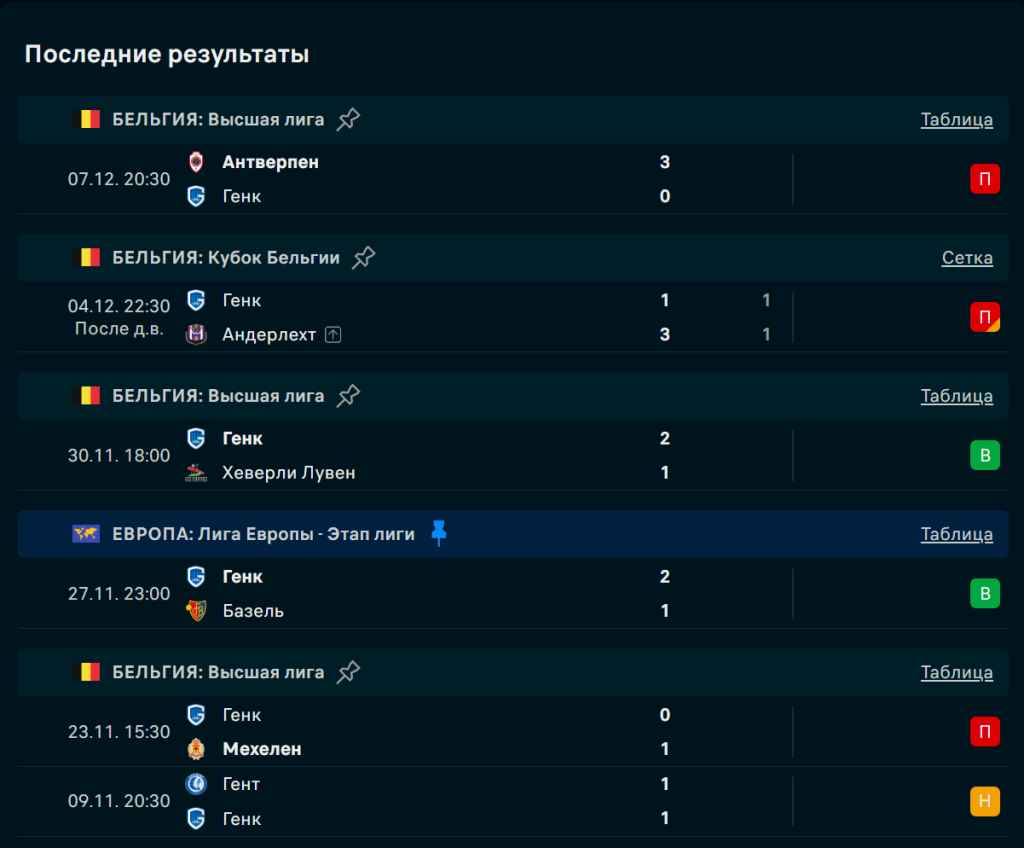Click the red П badge for Антверпен match
Screen dimensions: 1024x848
(x=984, y=180)
